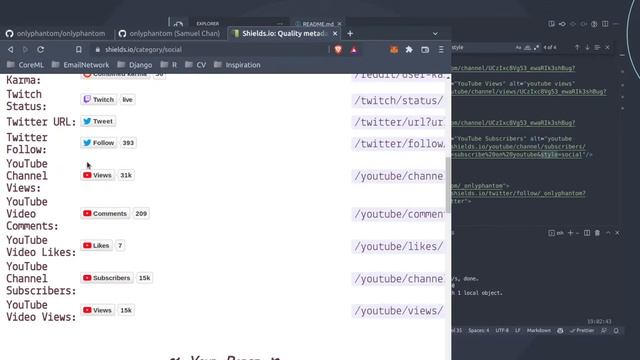
Task: Open the MetaMask fox extension icon
Action: coord(394,49)
